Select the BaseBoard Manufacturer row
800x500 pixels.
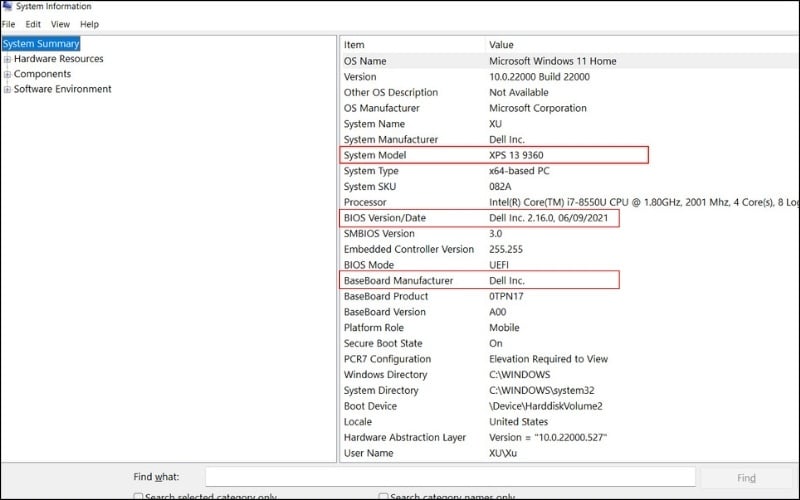point(398,281)
